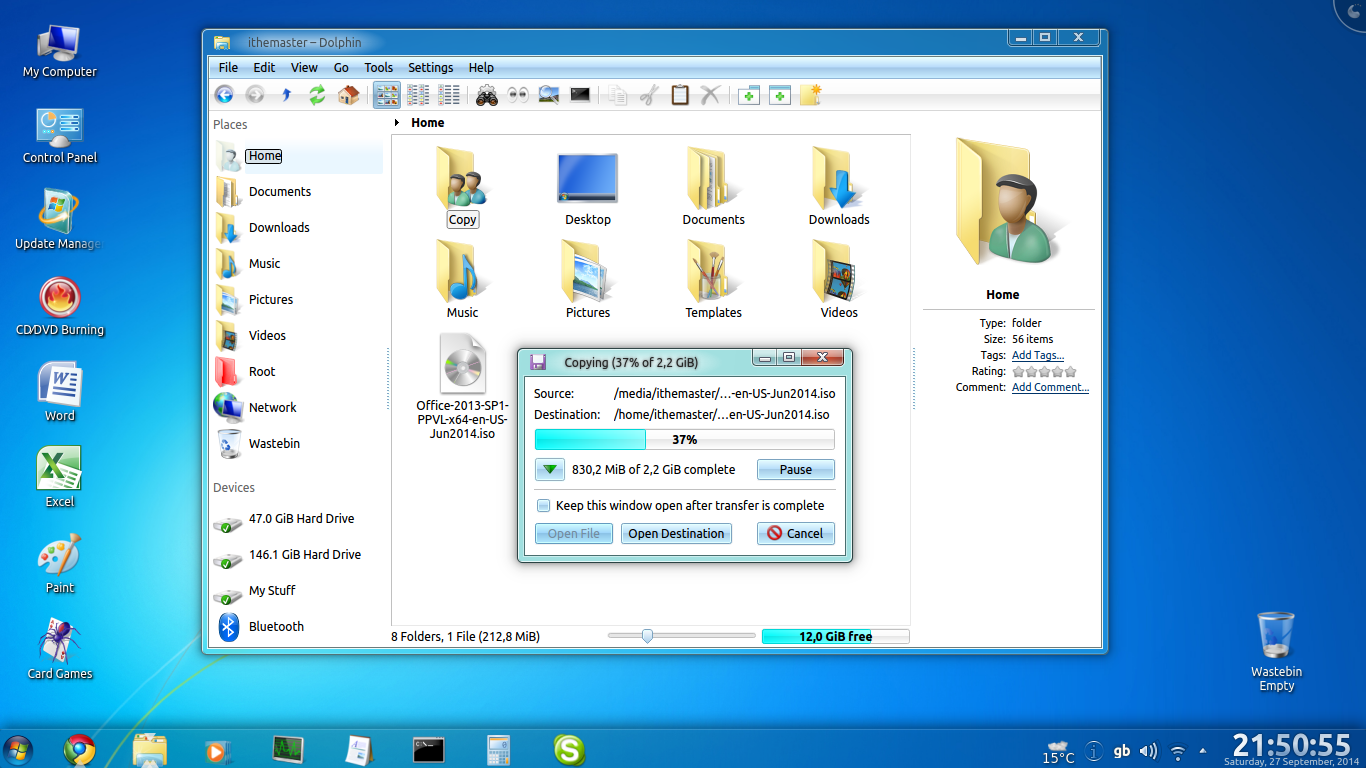Click the breadcrumb arrow before Home

(x=397, y=123)
